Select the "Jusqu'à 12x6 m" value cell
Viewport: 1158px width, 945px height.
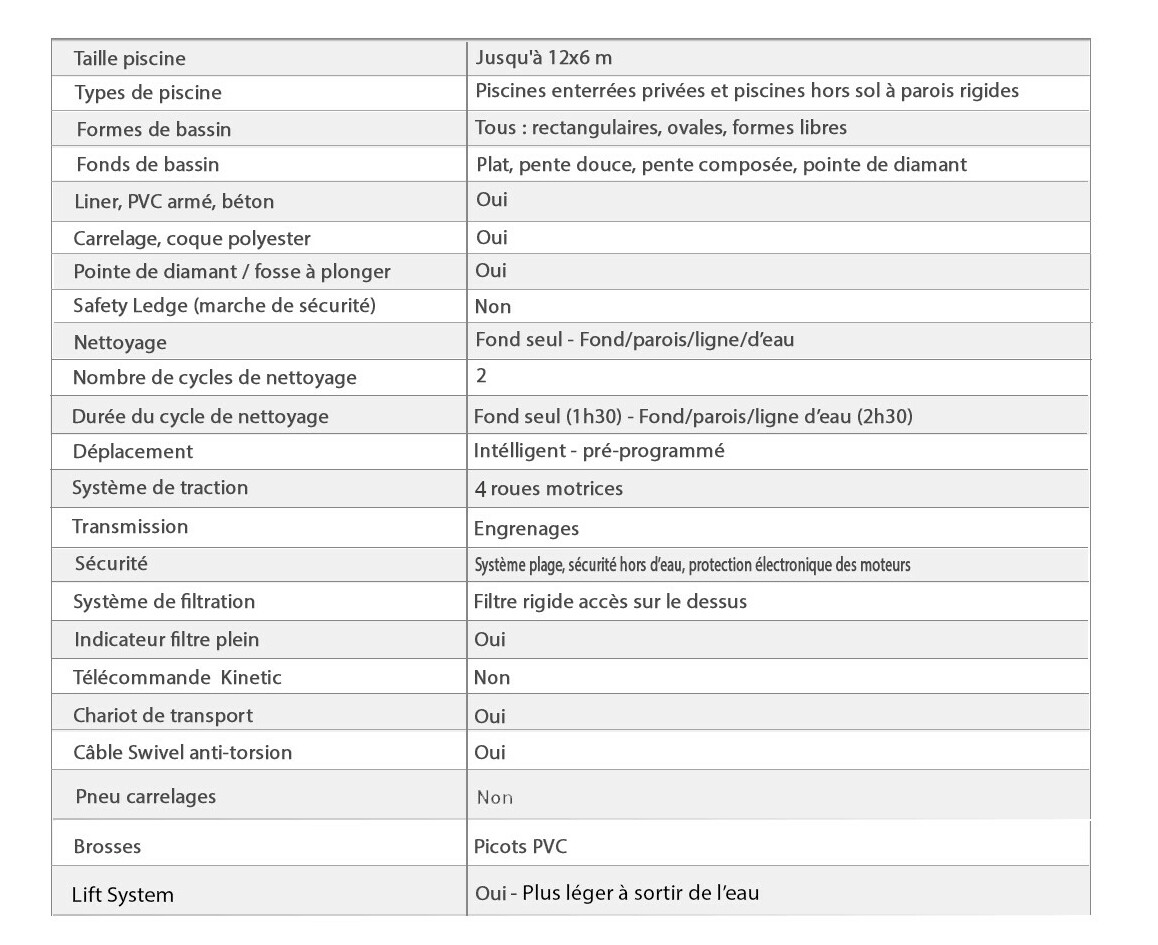544,57
